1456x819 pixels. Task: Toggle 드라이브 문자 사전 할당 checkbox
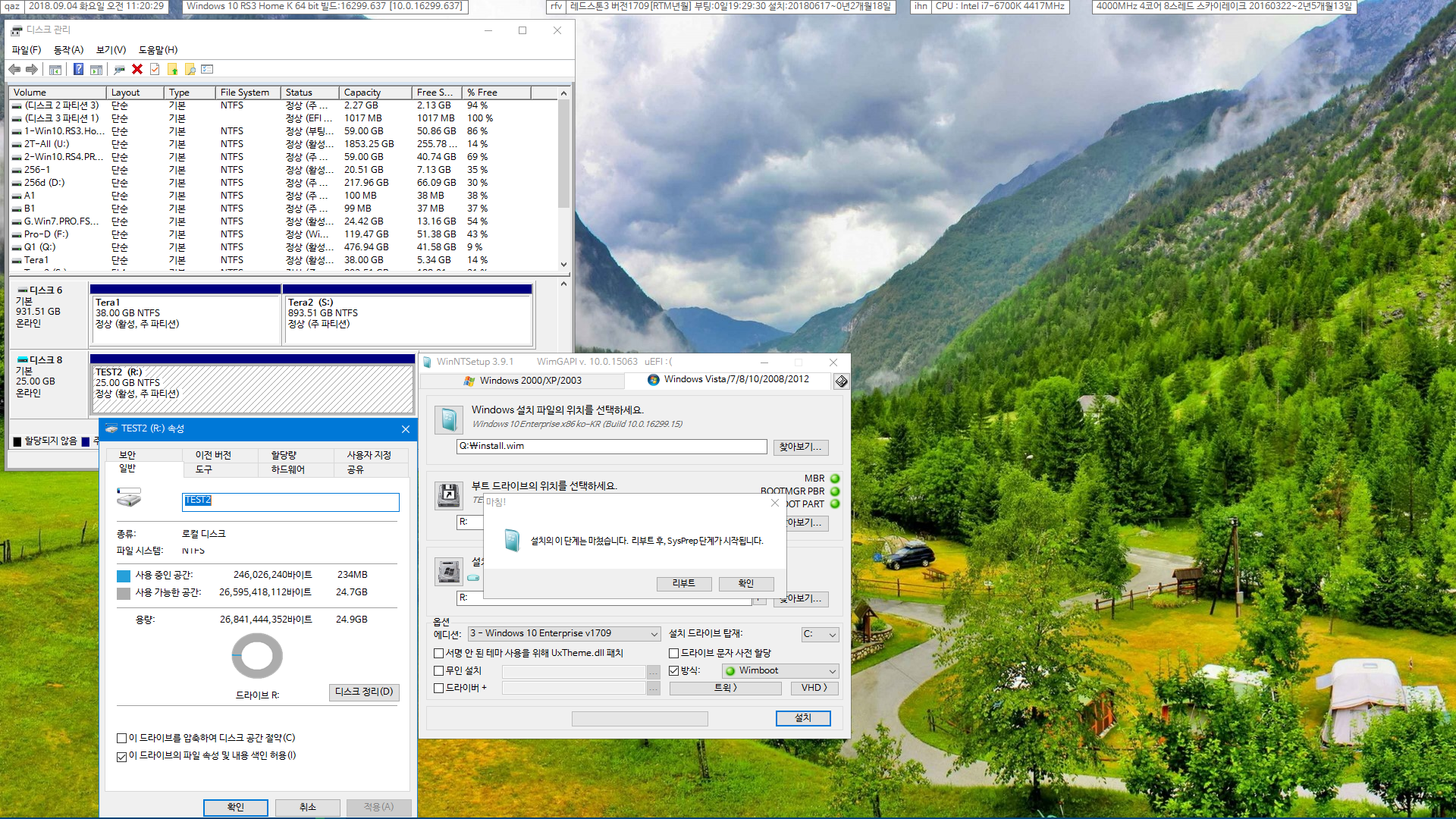[673, 654]
